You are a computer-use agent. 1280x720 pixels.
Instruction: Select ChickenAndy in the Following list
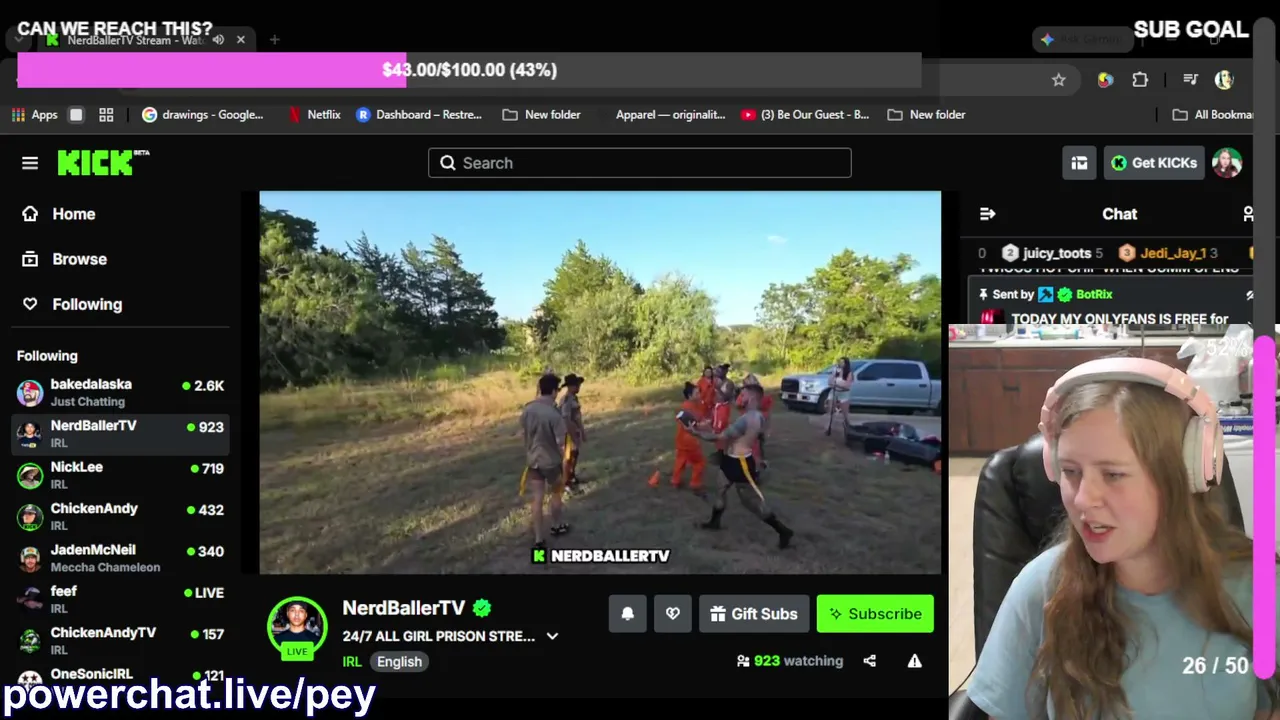[x=120, y=516]
